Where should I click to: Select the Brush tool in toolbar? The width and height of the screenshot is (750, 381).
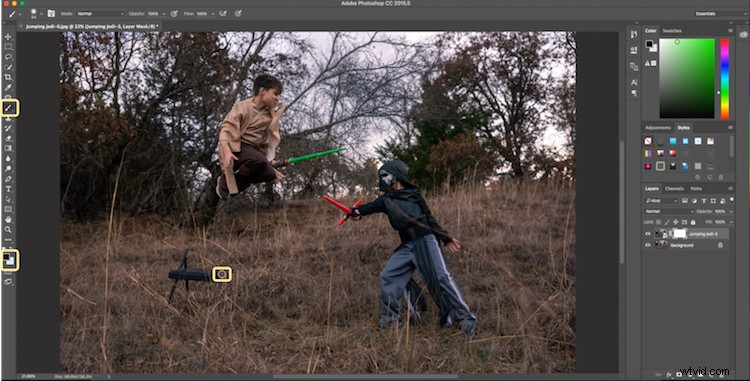click(8, 108)
